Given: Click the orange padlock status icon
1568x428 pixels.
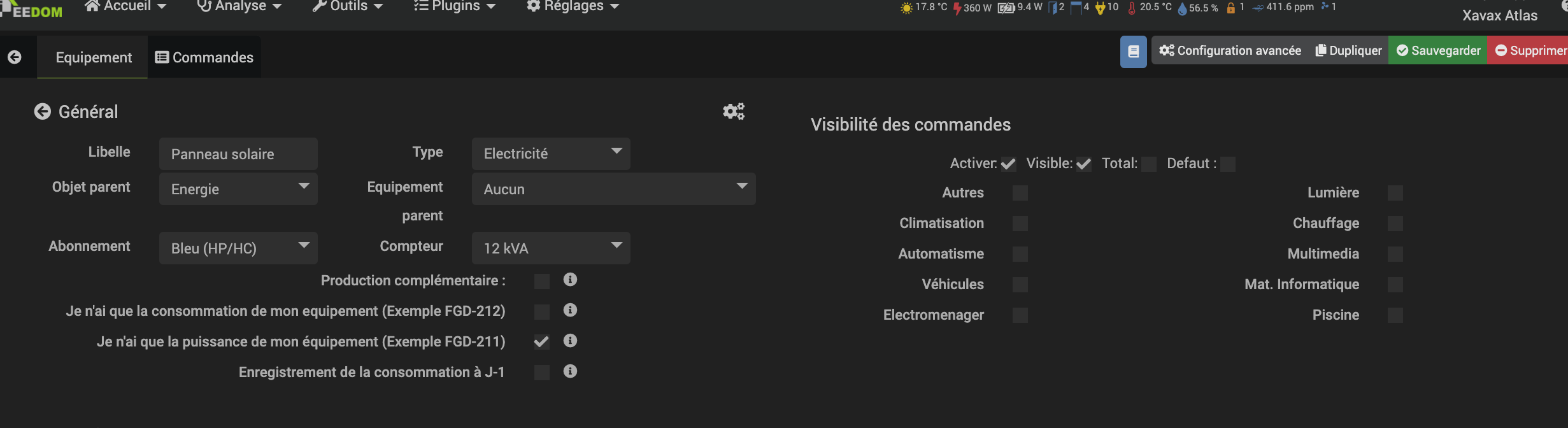Looking at the screenshot, I should pos(1230,8).
